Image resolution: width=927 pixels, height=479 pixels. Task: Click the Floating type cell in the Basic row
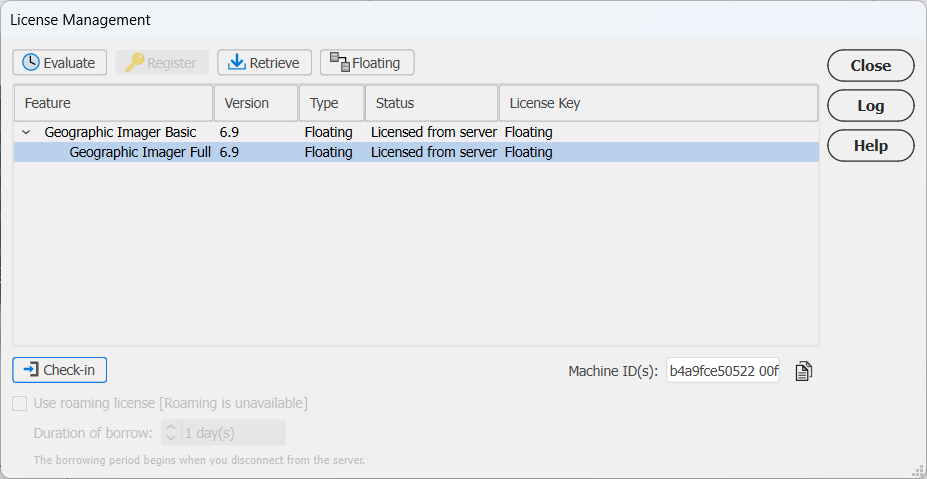click(329, 132)
